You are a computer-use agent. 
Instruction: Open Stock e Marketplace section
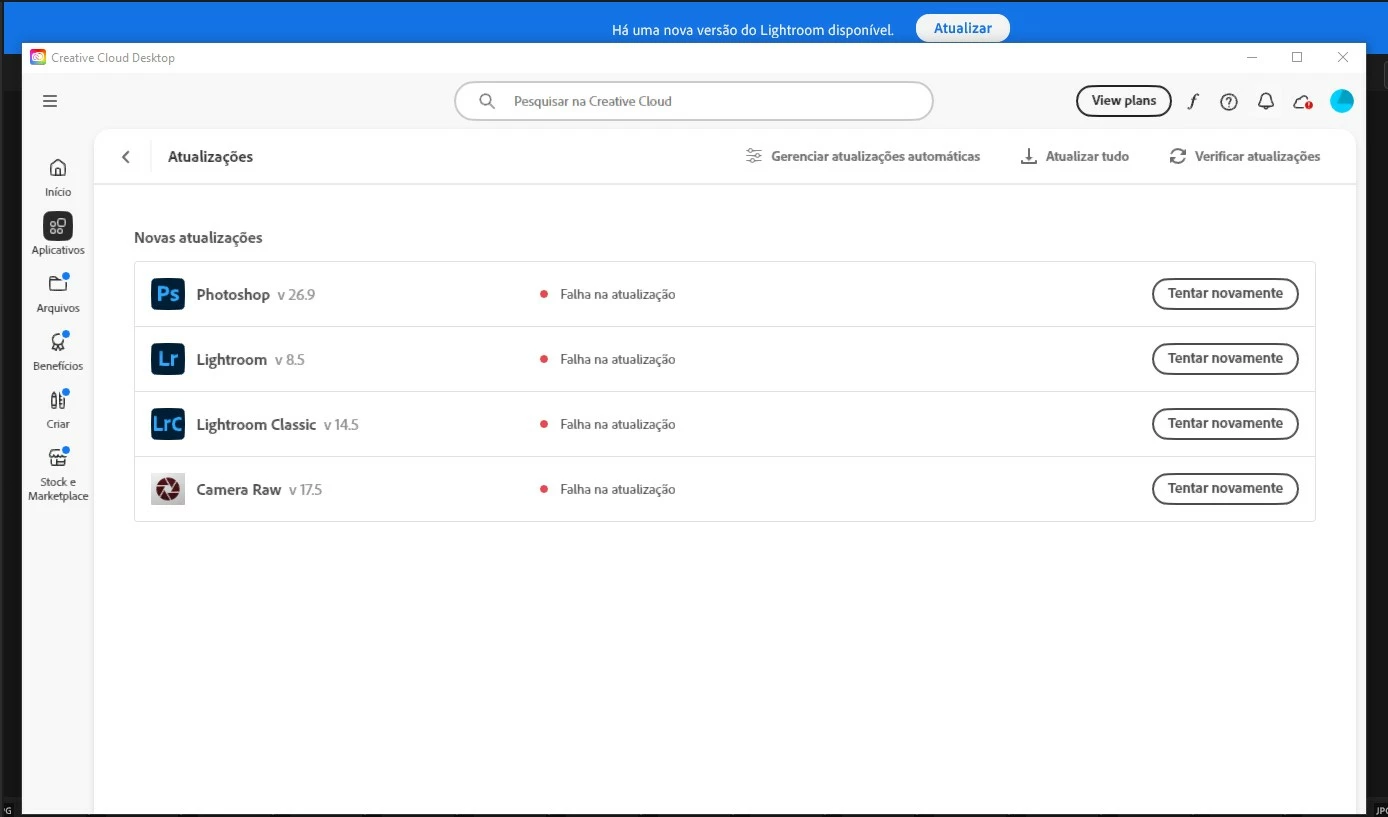click(58, 474)
